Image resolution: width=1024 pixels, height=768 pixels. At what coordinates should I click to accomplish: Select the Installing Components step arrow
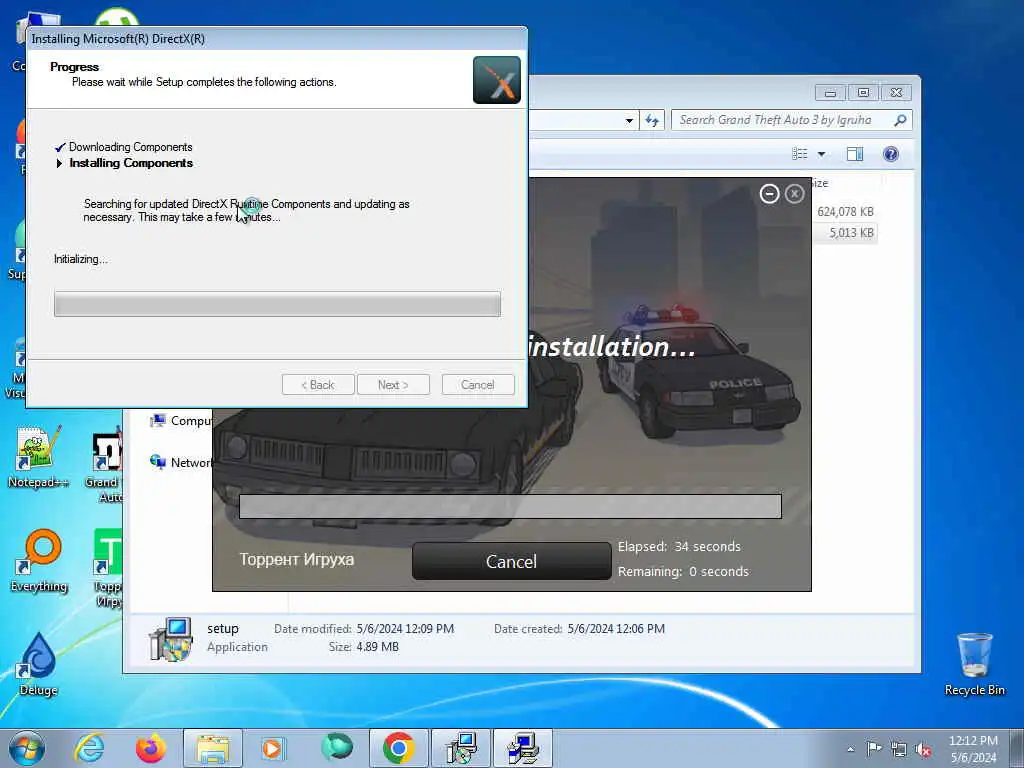pos(59,163)
